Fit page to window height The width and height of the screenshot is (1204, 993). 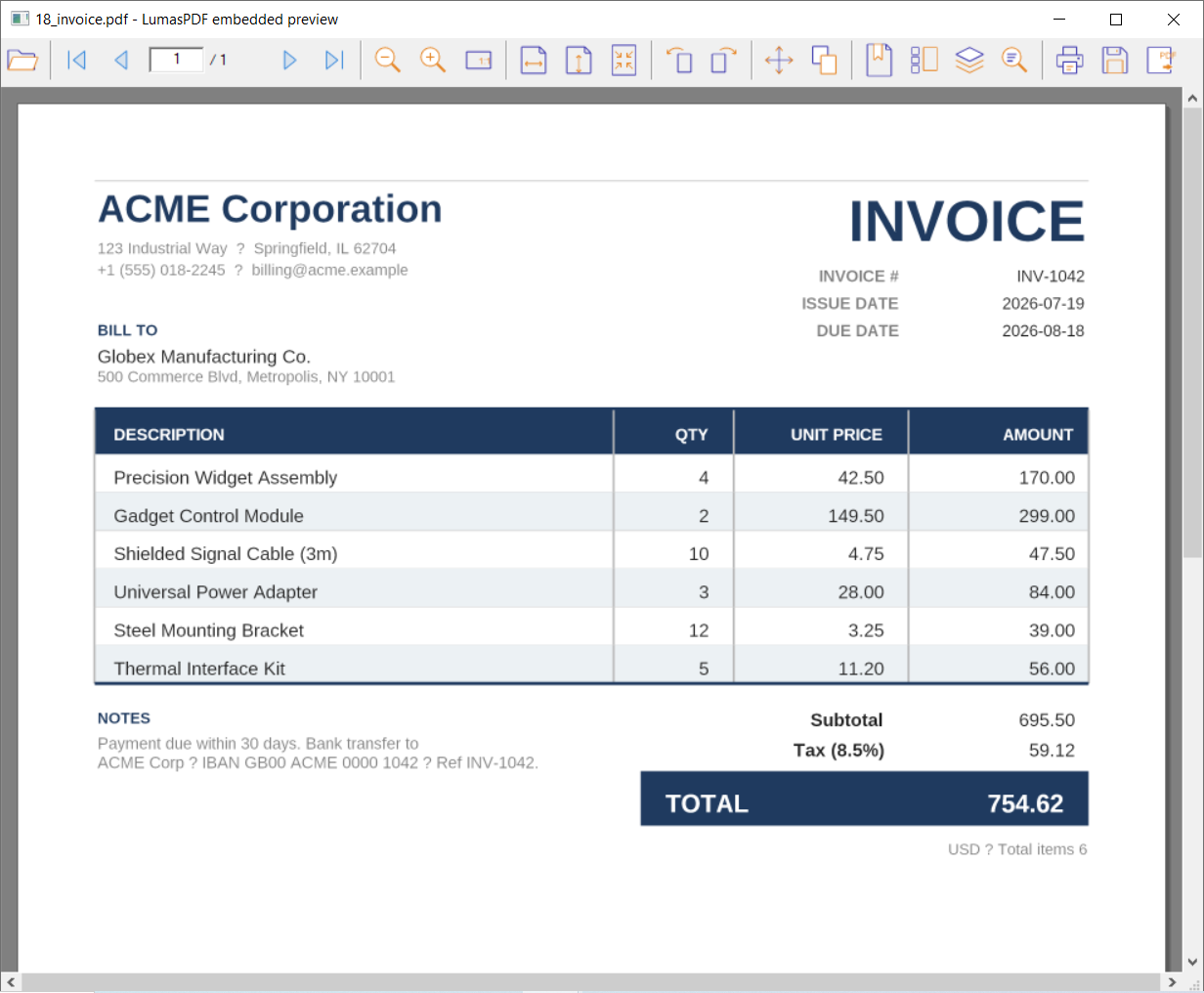pos(579,61)
